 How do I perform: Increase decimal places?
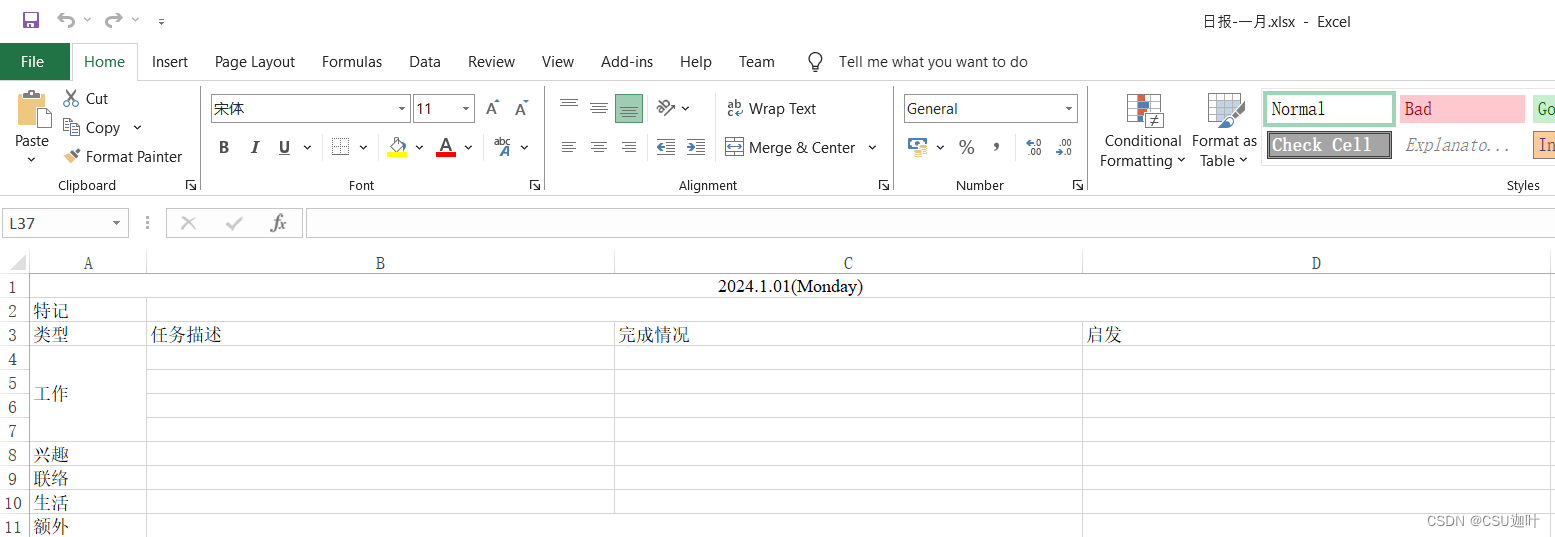(x=1034, y=147)
